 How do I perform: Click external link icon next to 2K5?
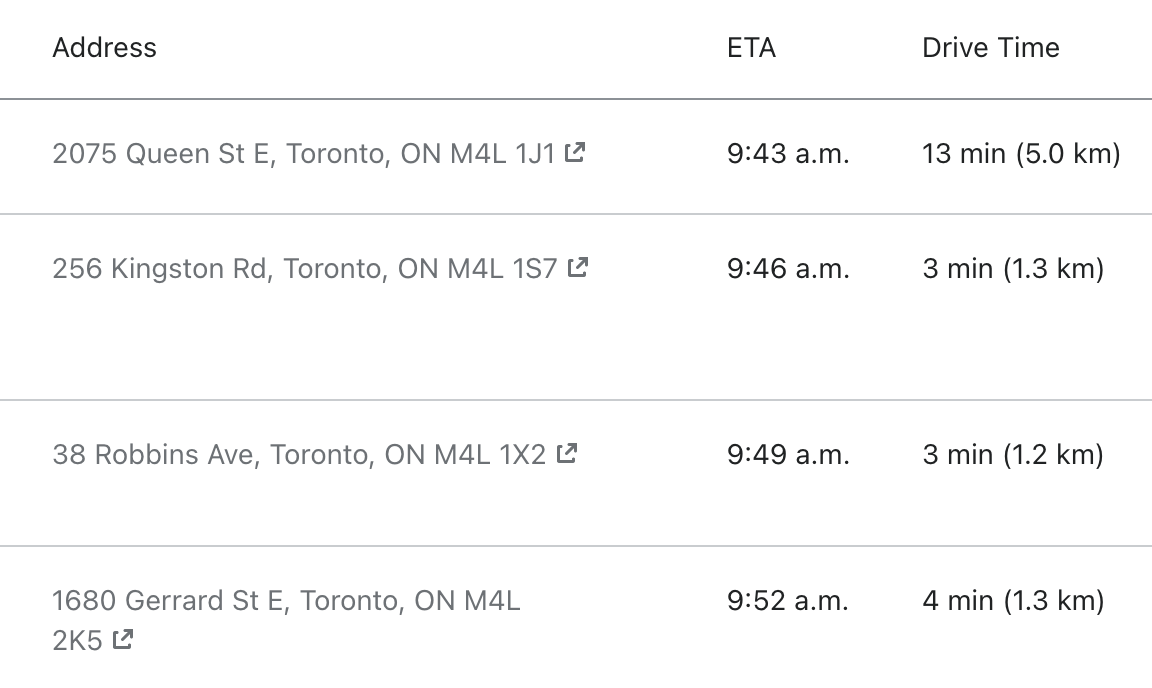click(123, 638)
